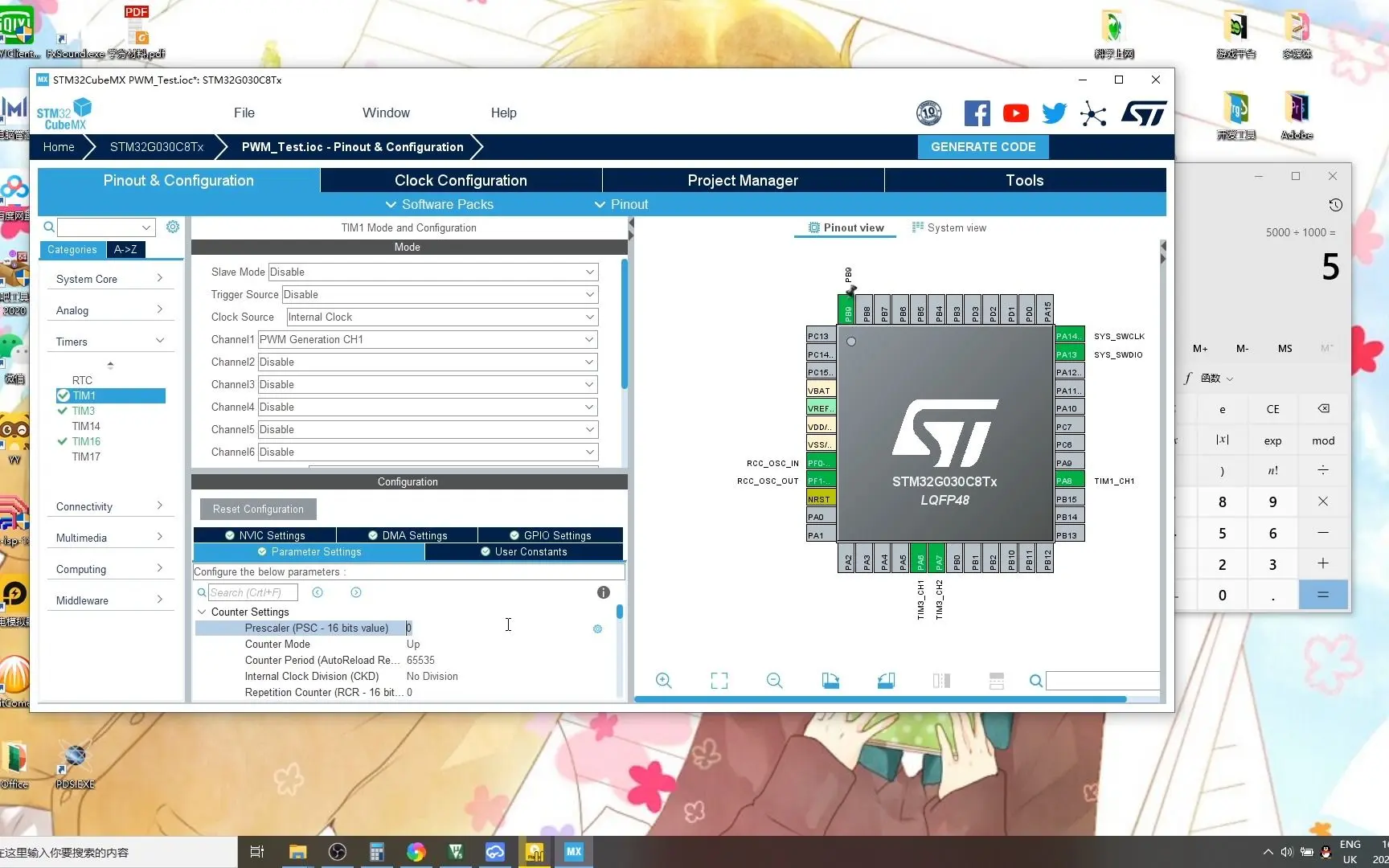Open Task View on the taskbar
This screenshot has height=868, width=1389.
(x=257, y=852)
